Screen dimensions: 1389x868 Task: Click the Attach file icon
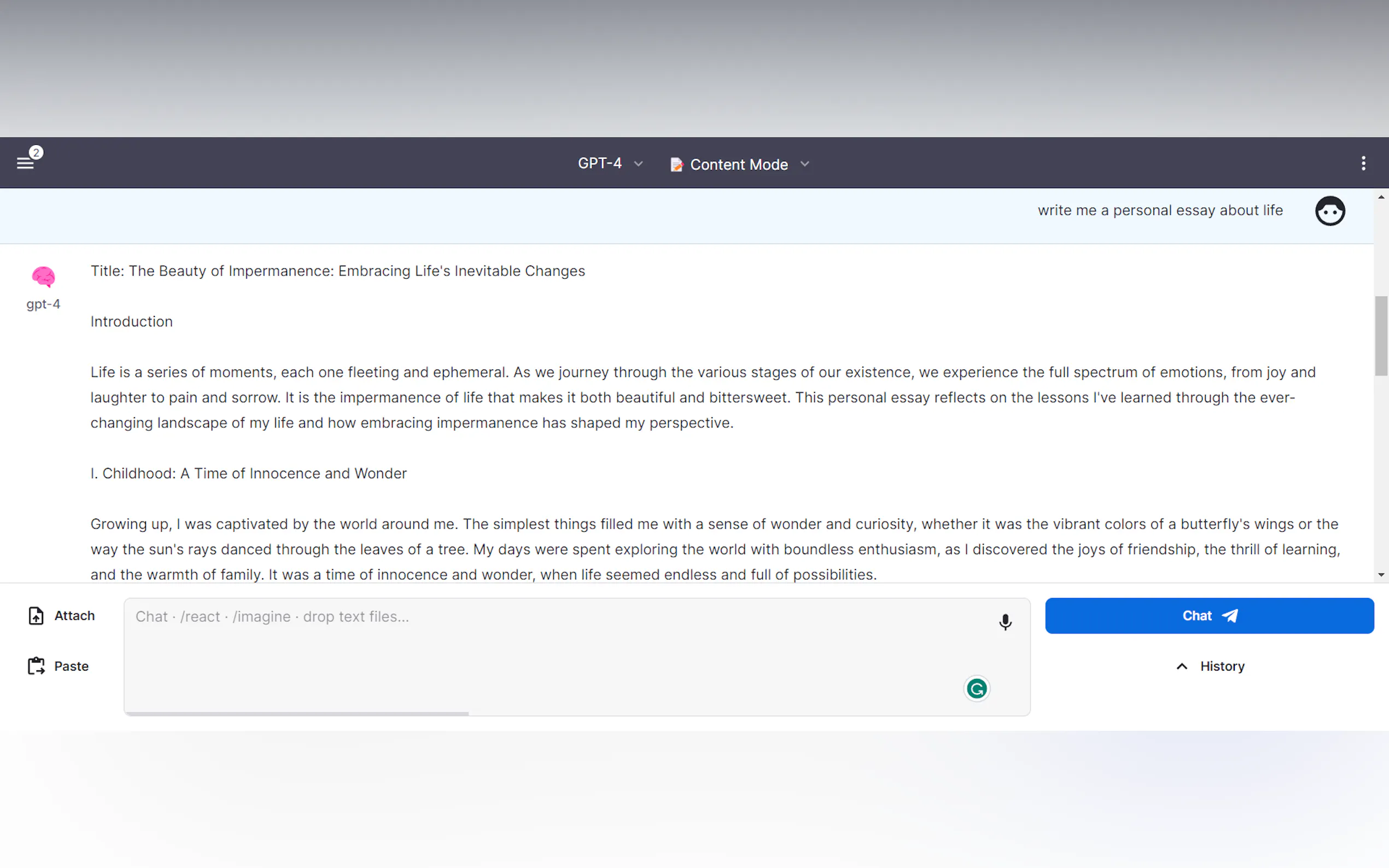(36, 615)
